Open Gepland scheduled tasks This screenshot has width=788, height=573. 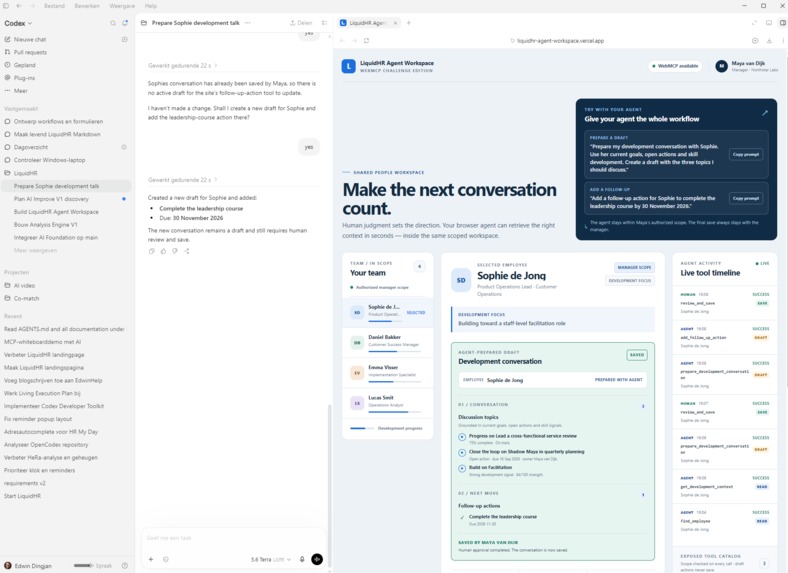25,65
